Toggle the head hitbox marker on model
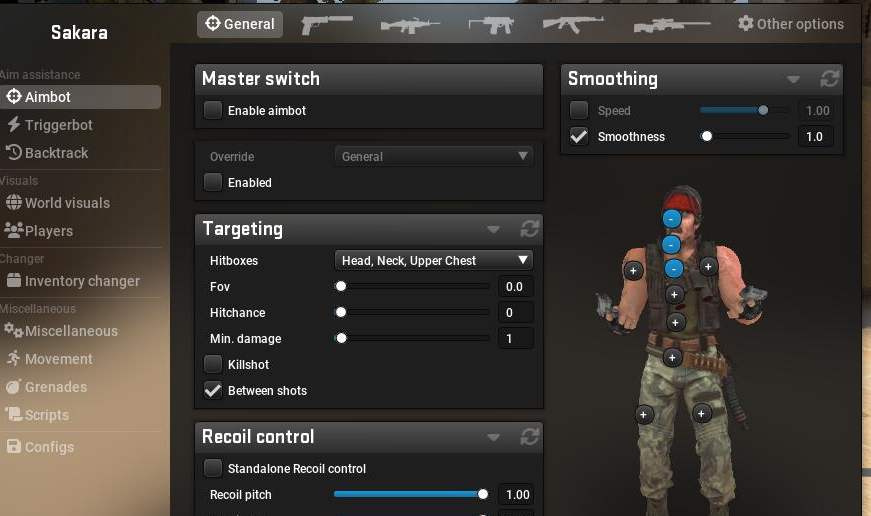 point(672,219)
